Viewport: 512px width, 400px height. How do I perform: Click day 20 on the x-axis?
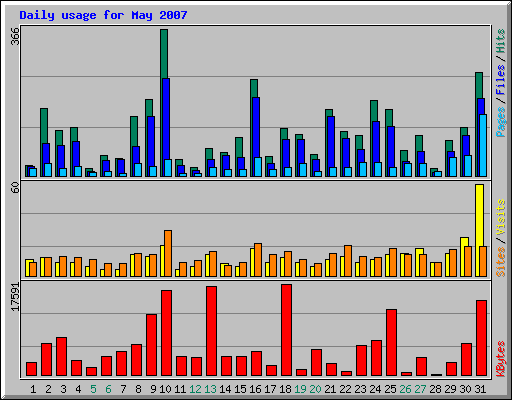pyautogui.click(x=315, y=389)
